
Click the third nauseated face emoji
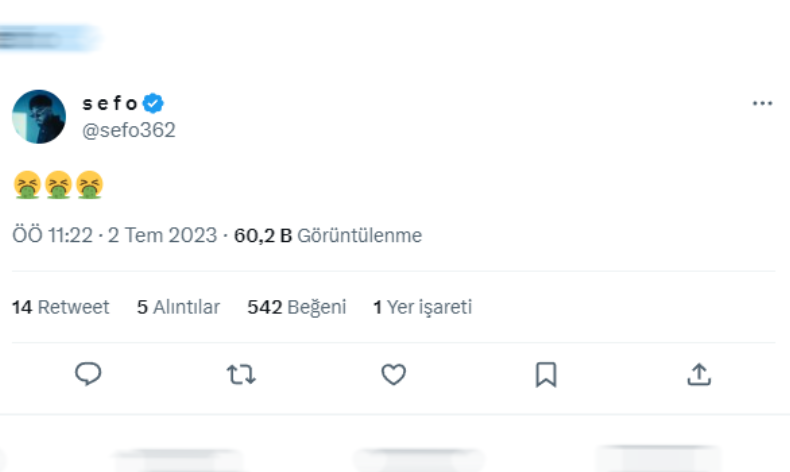pos(90,184)
